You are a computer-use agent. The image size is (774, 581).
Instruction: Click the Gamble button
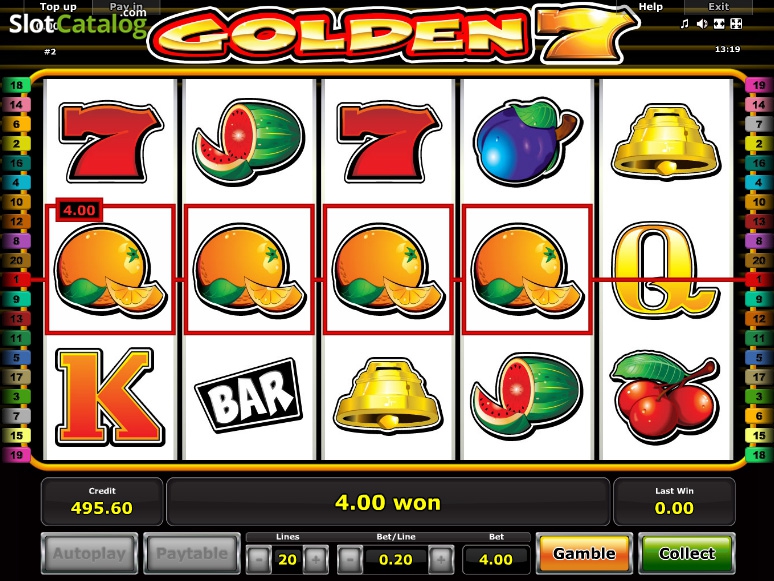point(584,553)
